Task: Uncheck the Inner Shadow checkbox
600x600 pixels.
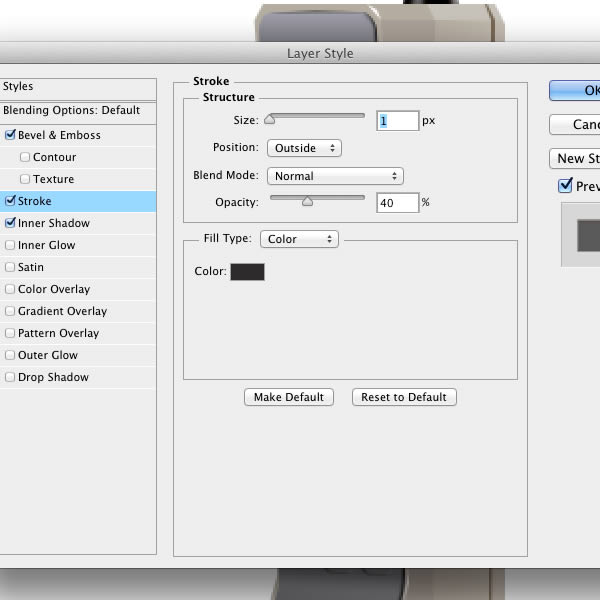Action: click(10, 223)
